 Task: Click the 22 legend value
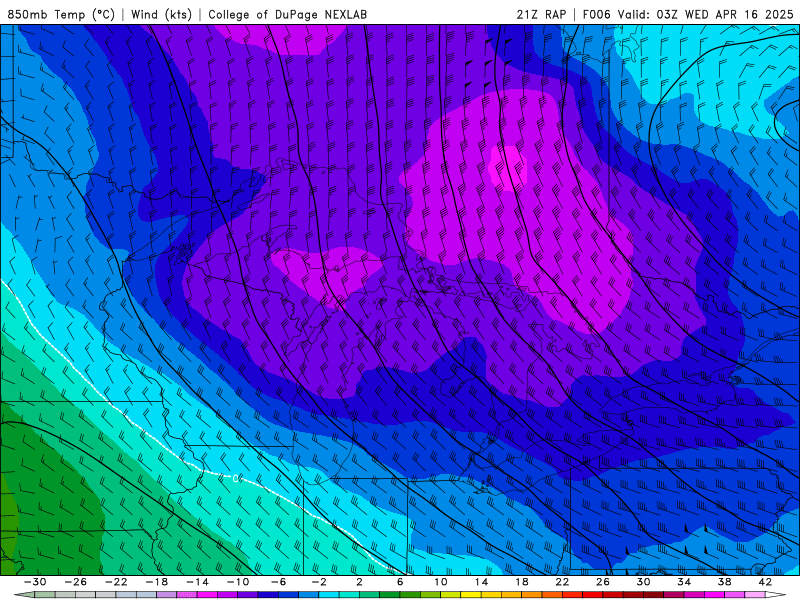point(562,582)
